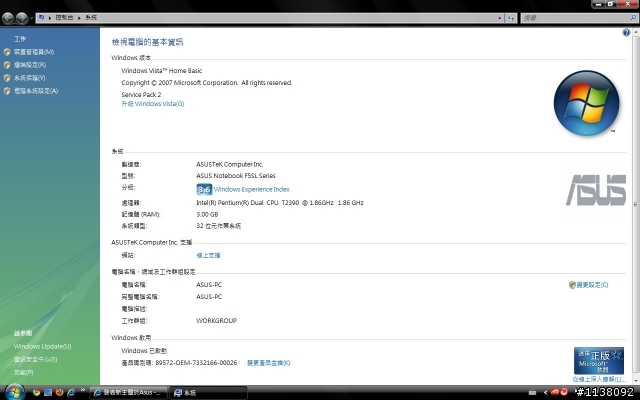Launch Firefox from Quick Launch
The height and width of the screenshot is (400, 640).
click(59, 393)
